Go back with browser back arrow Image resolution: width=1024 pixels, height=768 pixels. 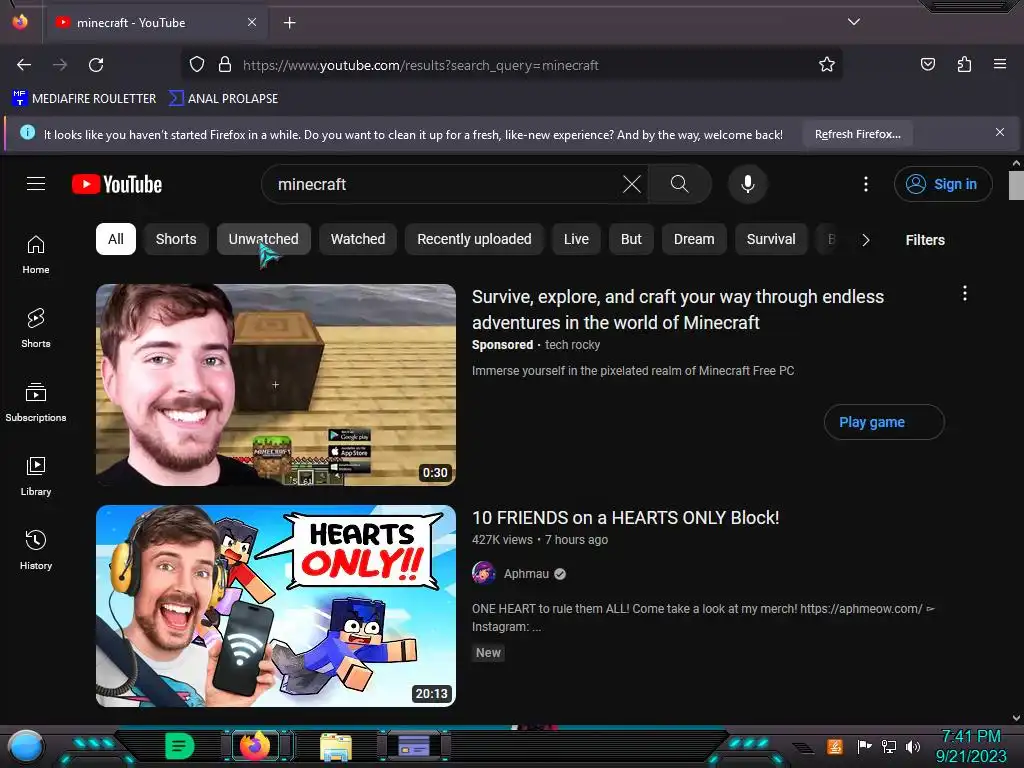[x=24, y=65]
